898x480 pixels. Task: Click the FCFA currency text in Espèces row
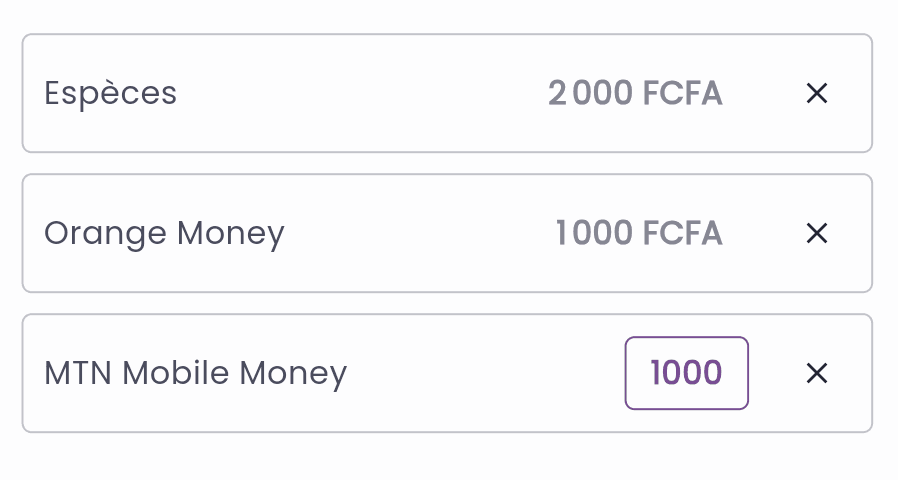pyautogui.click(x=682, y=94)
